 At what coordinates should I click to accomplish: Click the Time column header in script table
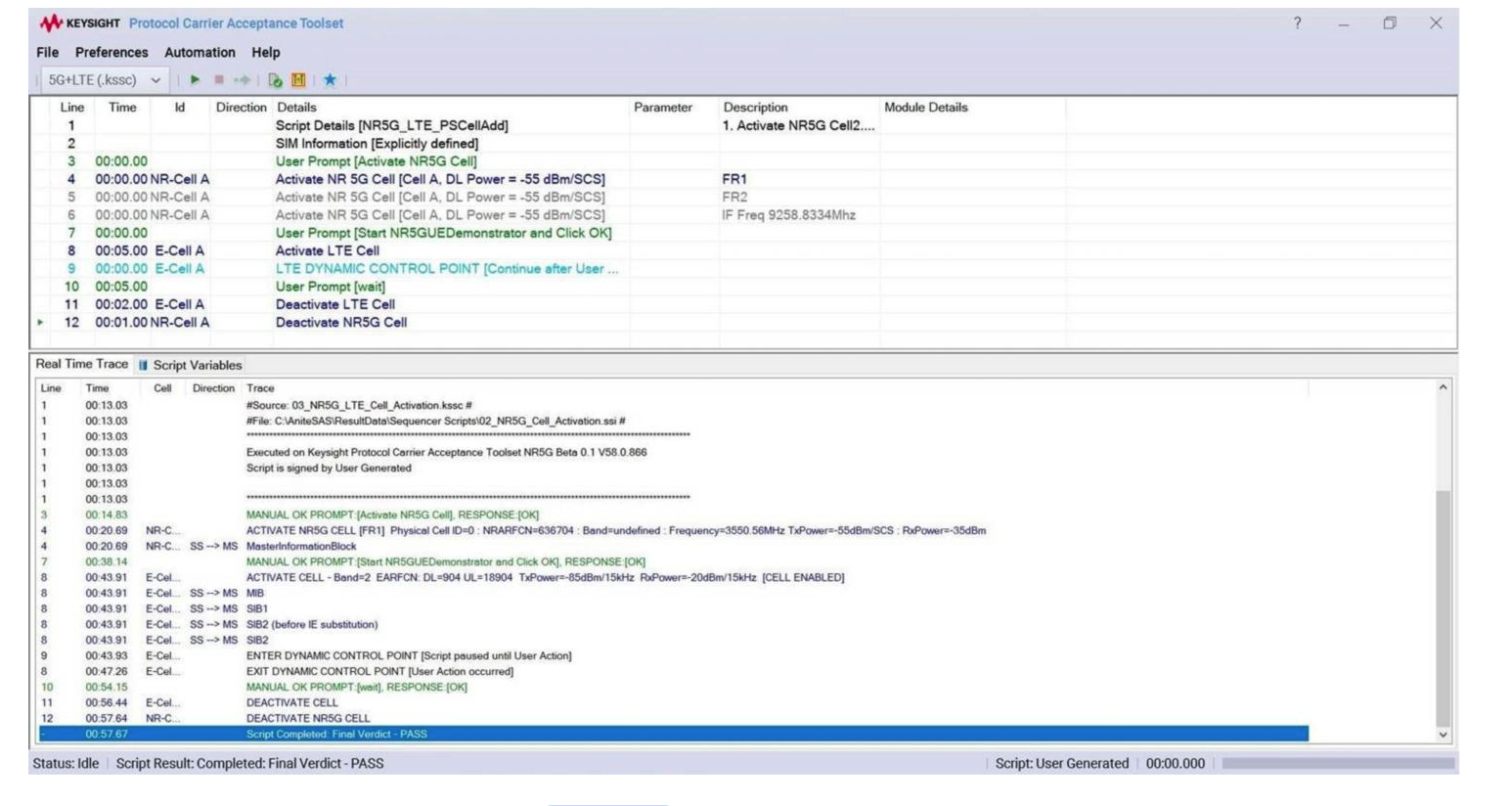pyautogui.click(x=122, y=108)
